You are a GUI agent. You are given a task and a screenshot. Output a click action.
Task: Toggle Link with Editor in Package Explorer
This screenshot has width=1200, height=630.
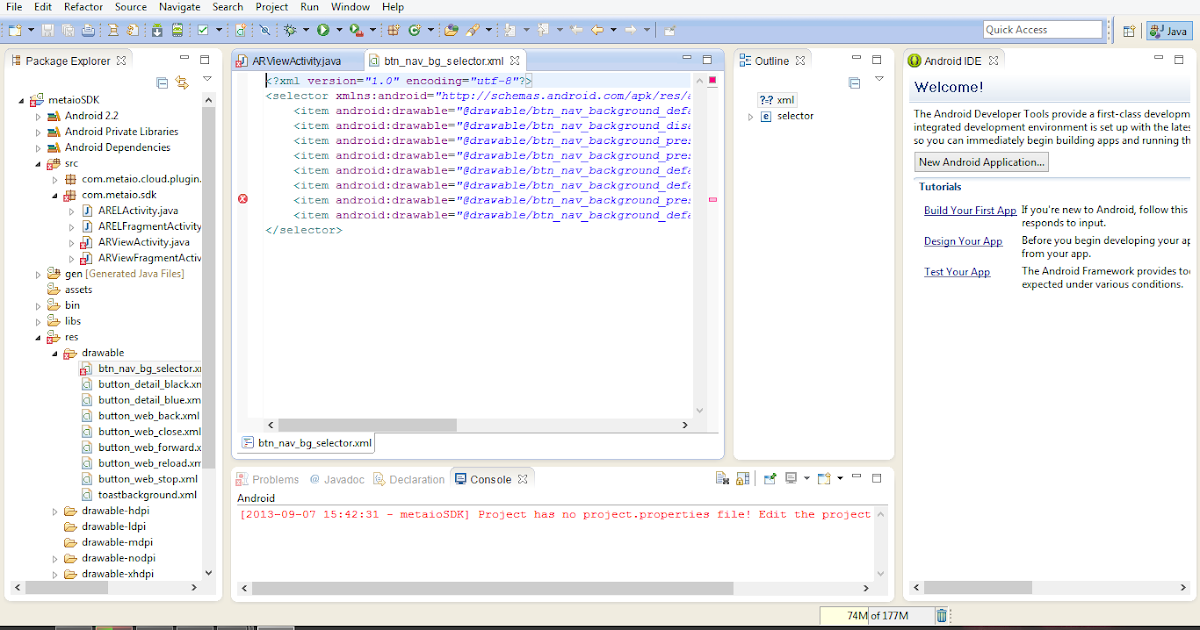(x=182, y=82)
